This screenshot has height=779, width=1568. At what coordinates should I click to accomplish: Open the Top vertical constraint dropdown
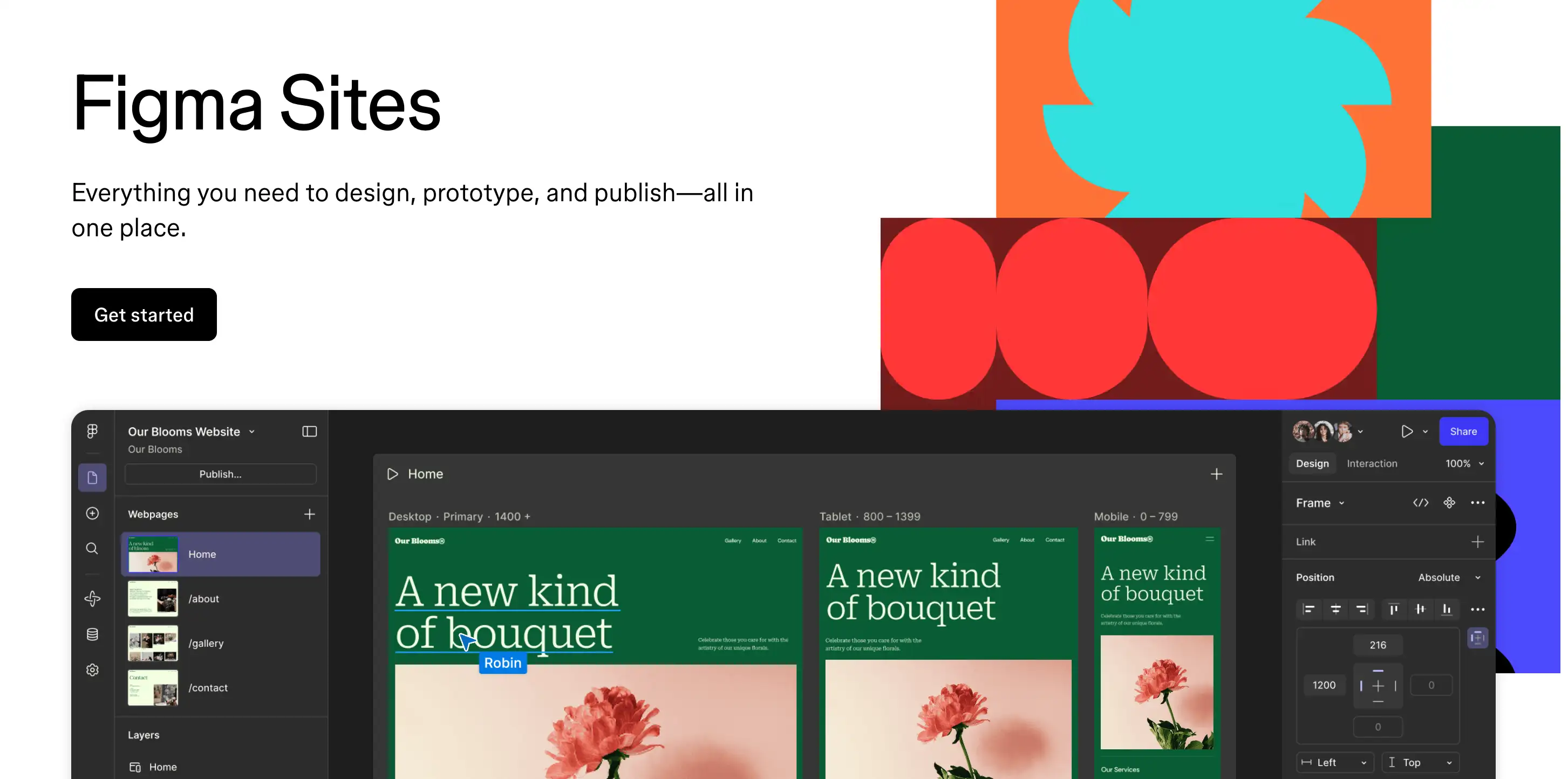tap(1421, 762)
